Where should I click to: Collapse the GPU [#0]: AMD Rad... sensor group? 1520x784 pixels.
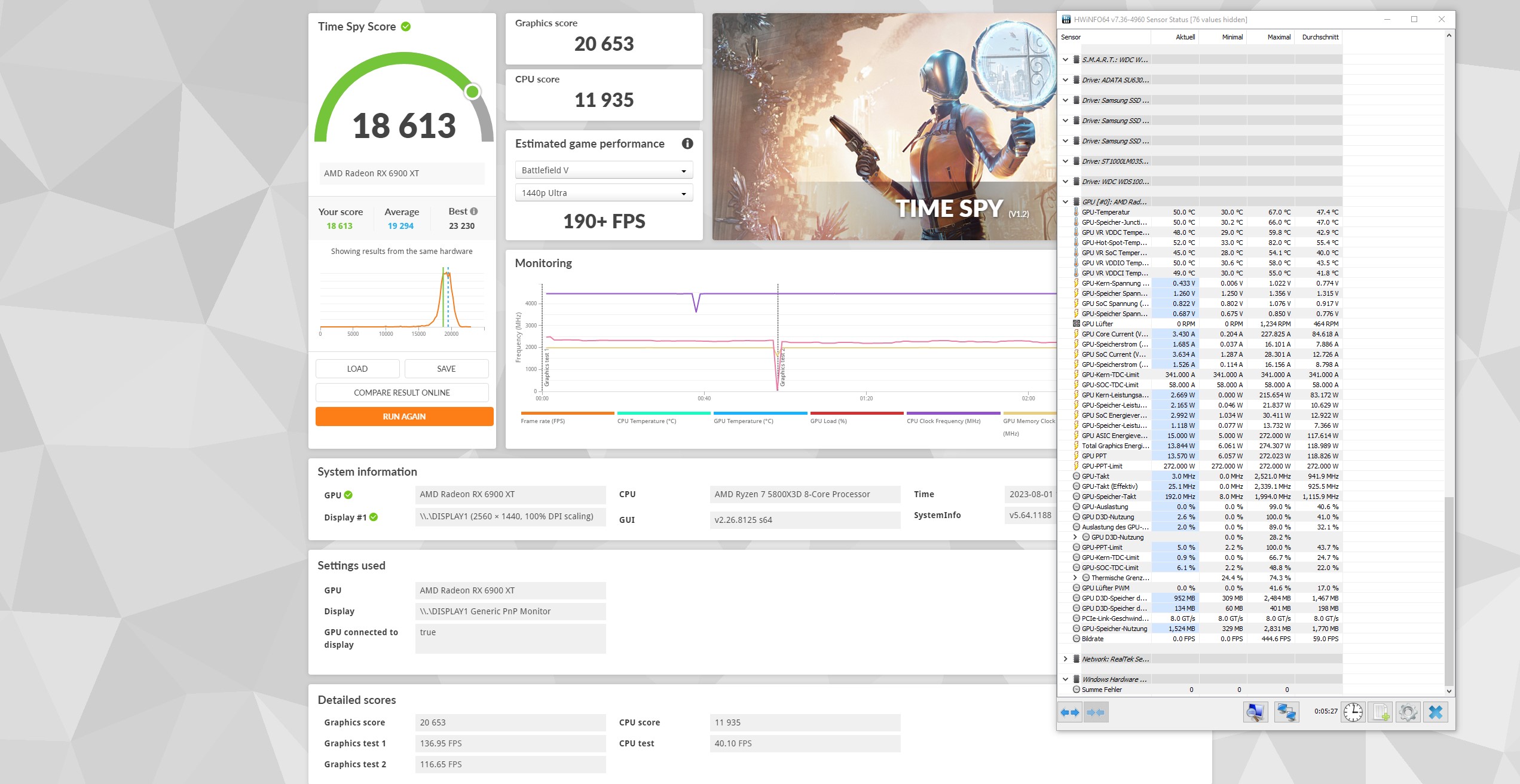[1065, 202]
